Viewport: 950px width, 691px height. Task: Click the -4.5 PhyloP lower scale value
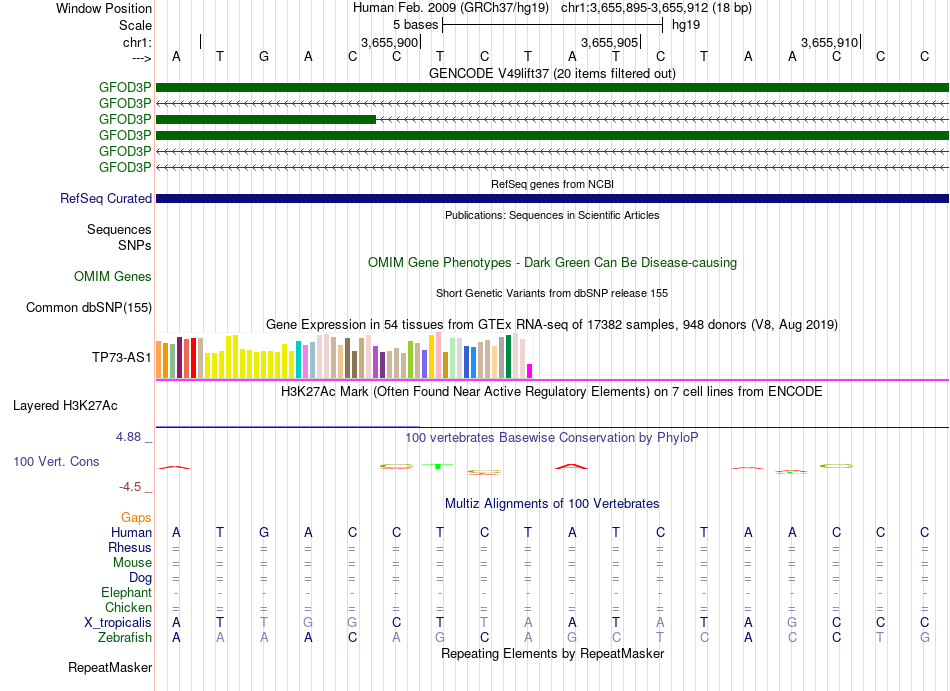coord(130,487)
